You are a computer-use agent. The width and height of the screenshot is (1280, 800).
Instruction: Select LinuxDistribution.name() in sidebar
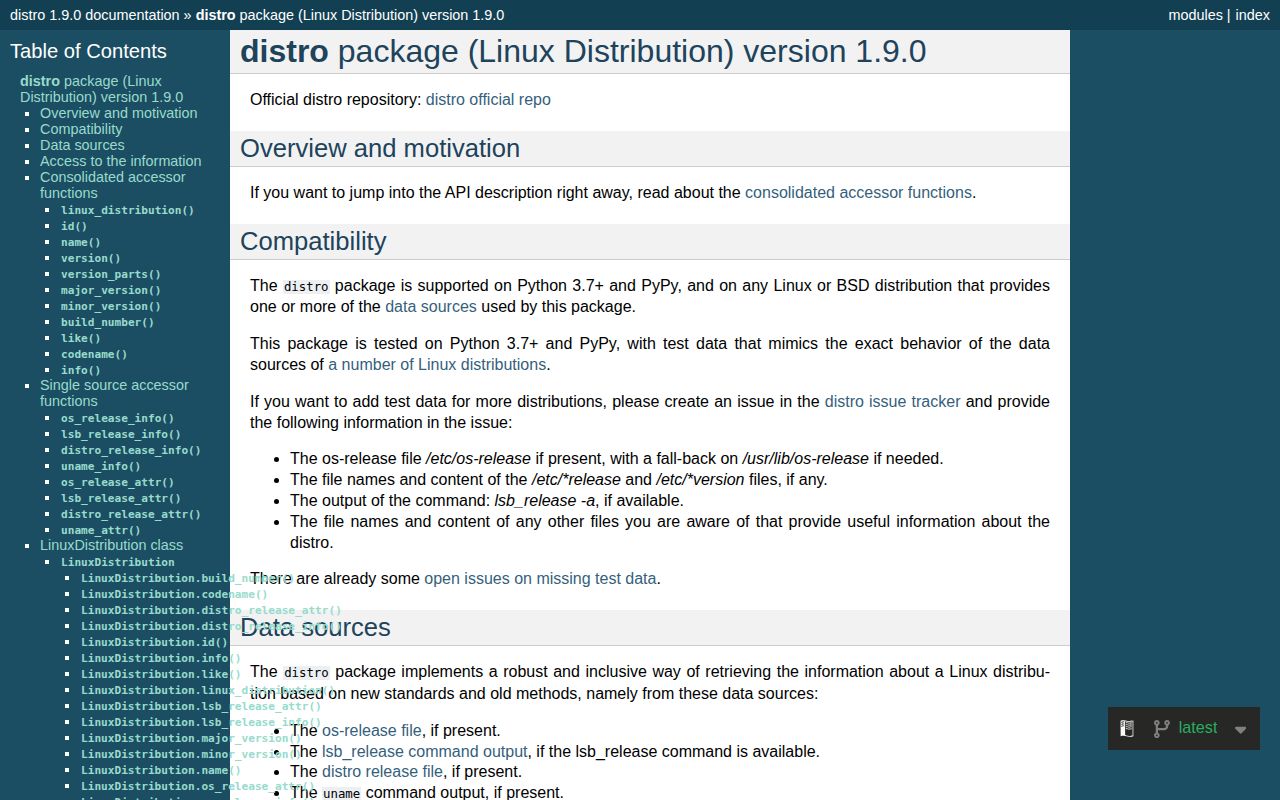pos(161,770)
